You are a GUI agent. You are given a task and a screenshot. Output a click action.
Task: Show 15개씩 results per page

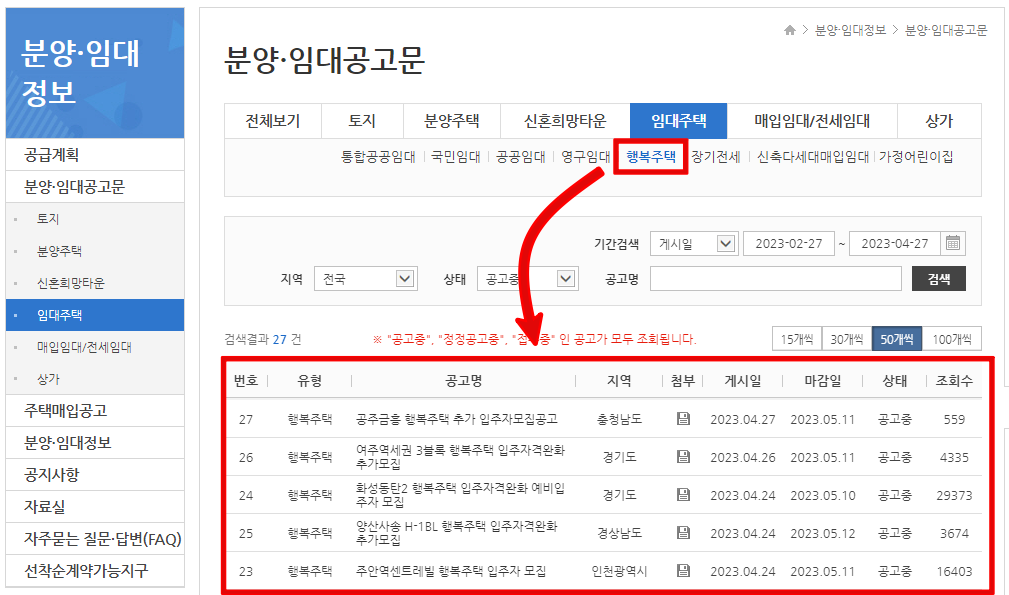797,339
